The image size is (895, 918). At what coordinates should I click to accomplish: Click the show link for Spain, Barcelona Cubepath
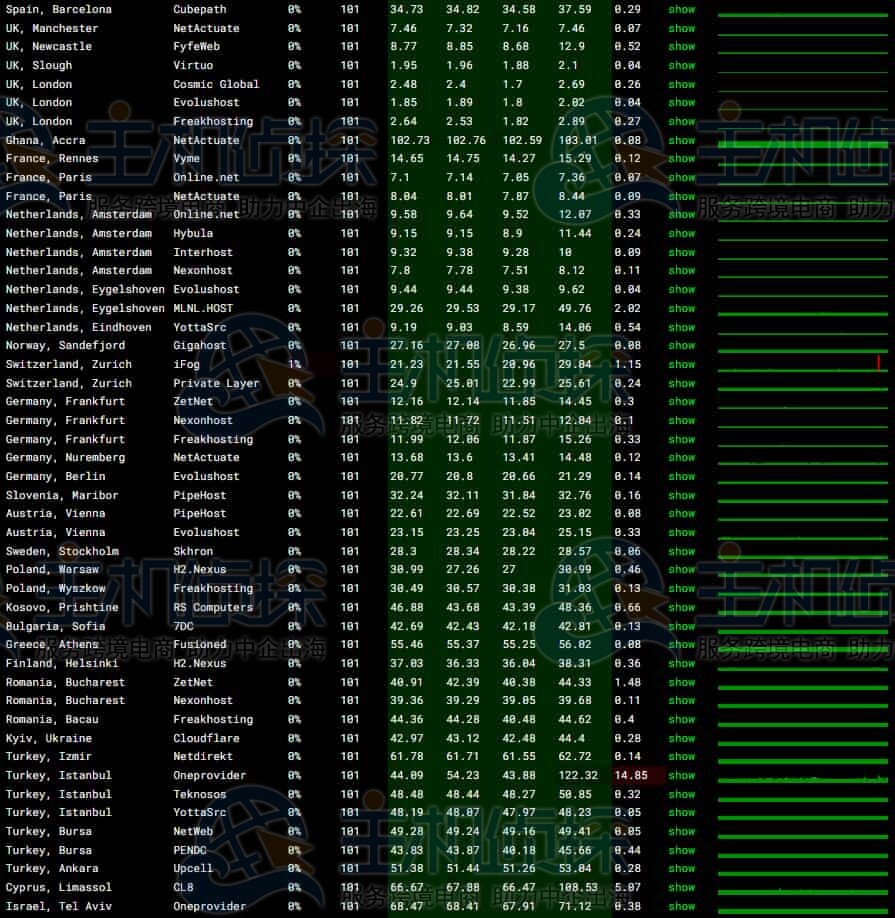(681, 9)
